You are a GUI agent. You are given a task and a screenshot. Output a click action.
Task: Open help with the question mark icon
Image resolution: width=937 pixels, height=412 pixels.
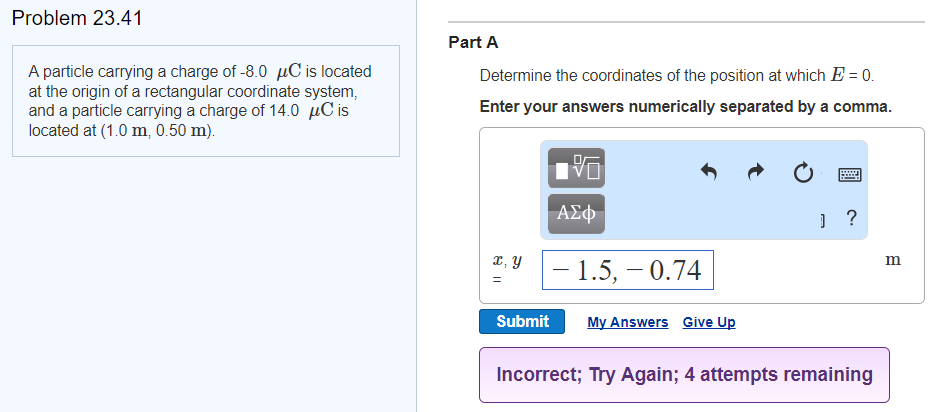tap(852, 218)
